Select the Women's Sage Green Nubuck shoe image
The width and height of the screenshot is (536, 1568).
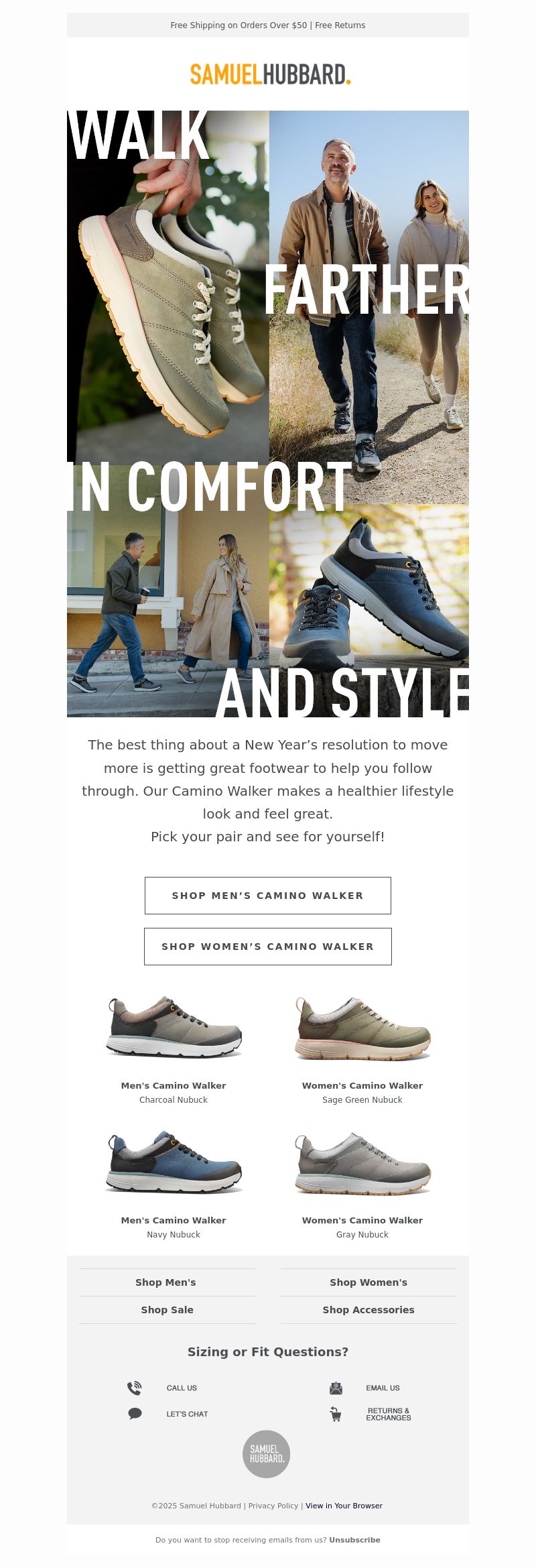[x=362, y=1027]
